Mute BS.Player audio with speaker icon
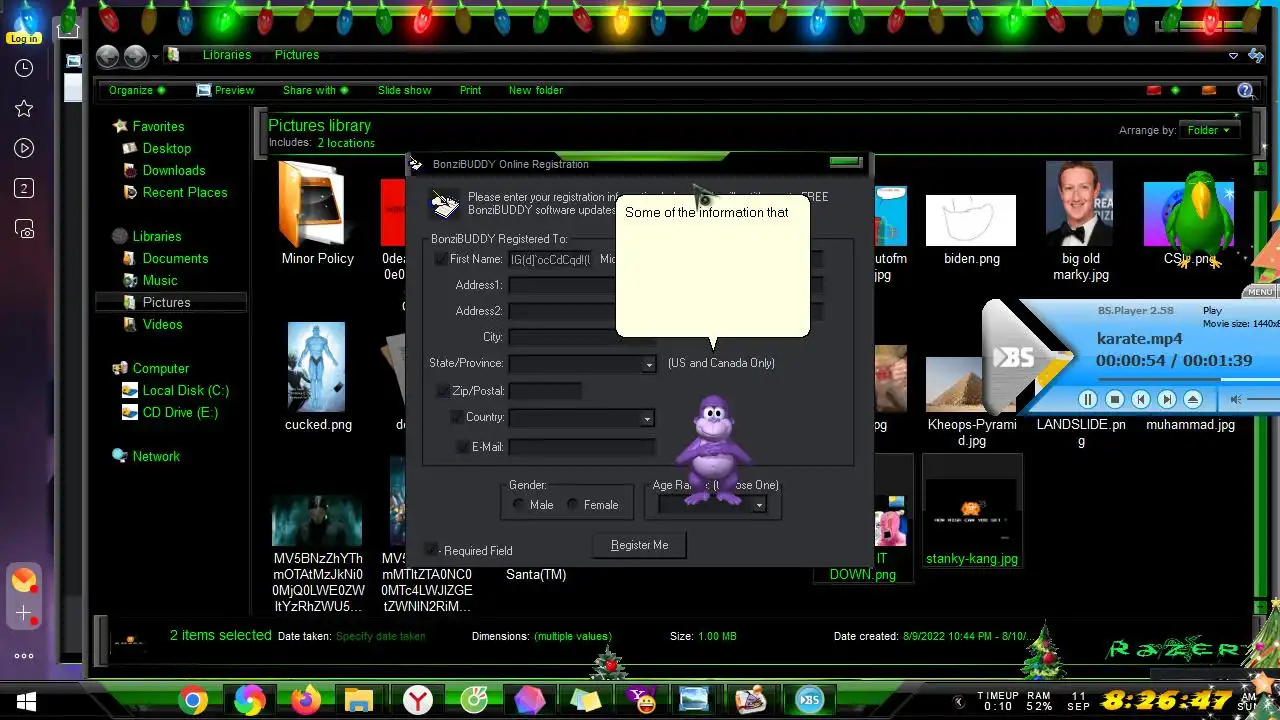This screenshot has height=720, width=1280. click(1236, 399)
